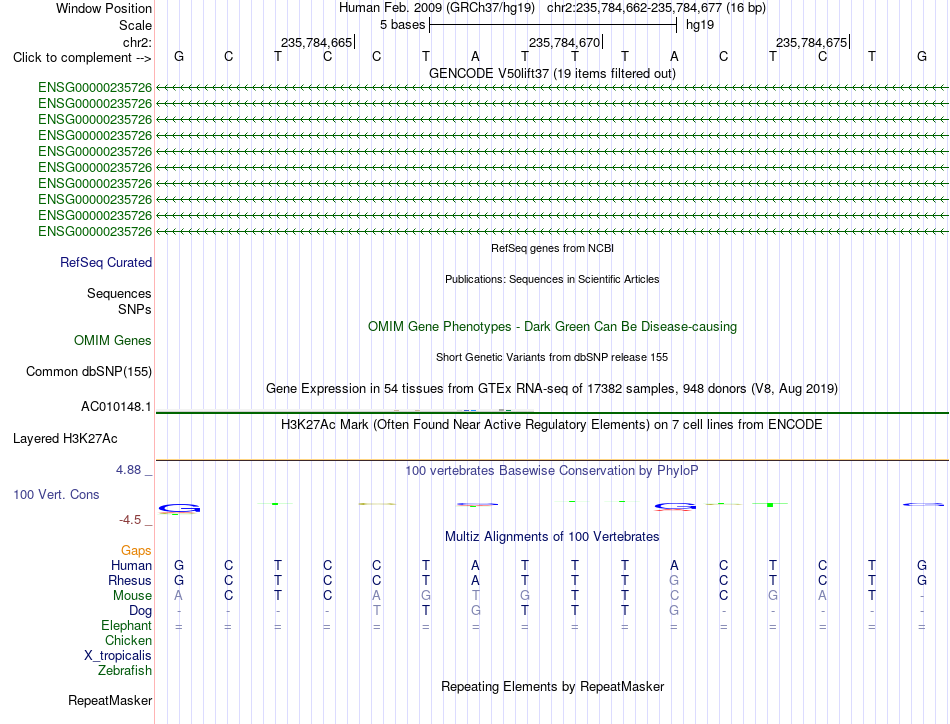Click the SNPs track label
The width and height of the screenshot is (950, 724).
point(135,309)
